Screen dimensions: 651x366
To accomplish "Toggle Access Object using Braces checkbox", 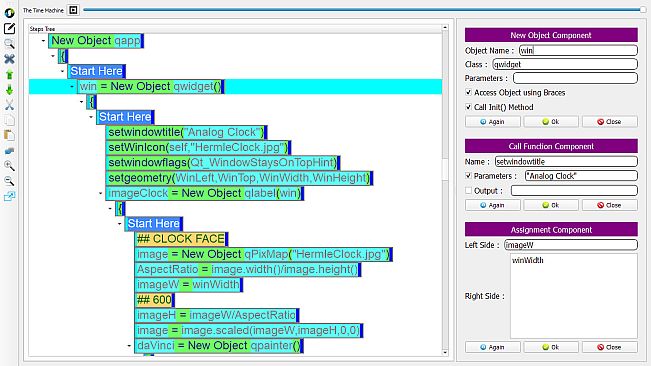I will [468, 92].
